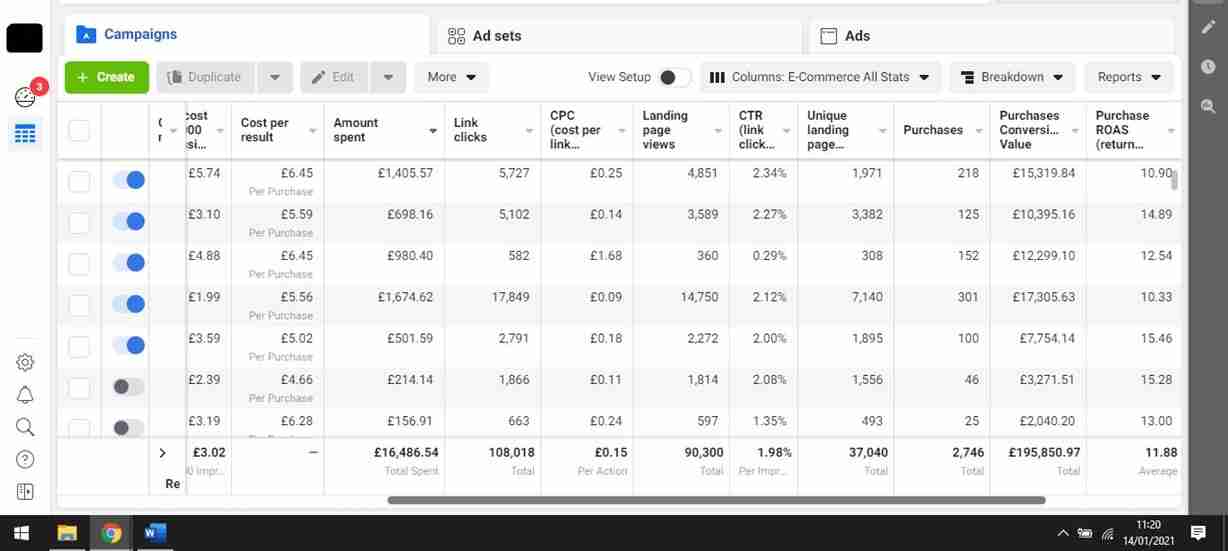This screenshot has width=1228, height=551.
Task: Open the settings gear in sidebar
Action: click(x=25, y=363)
